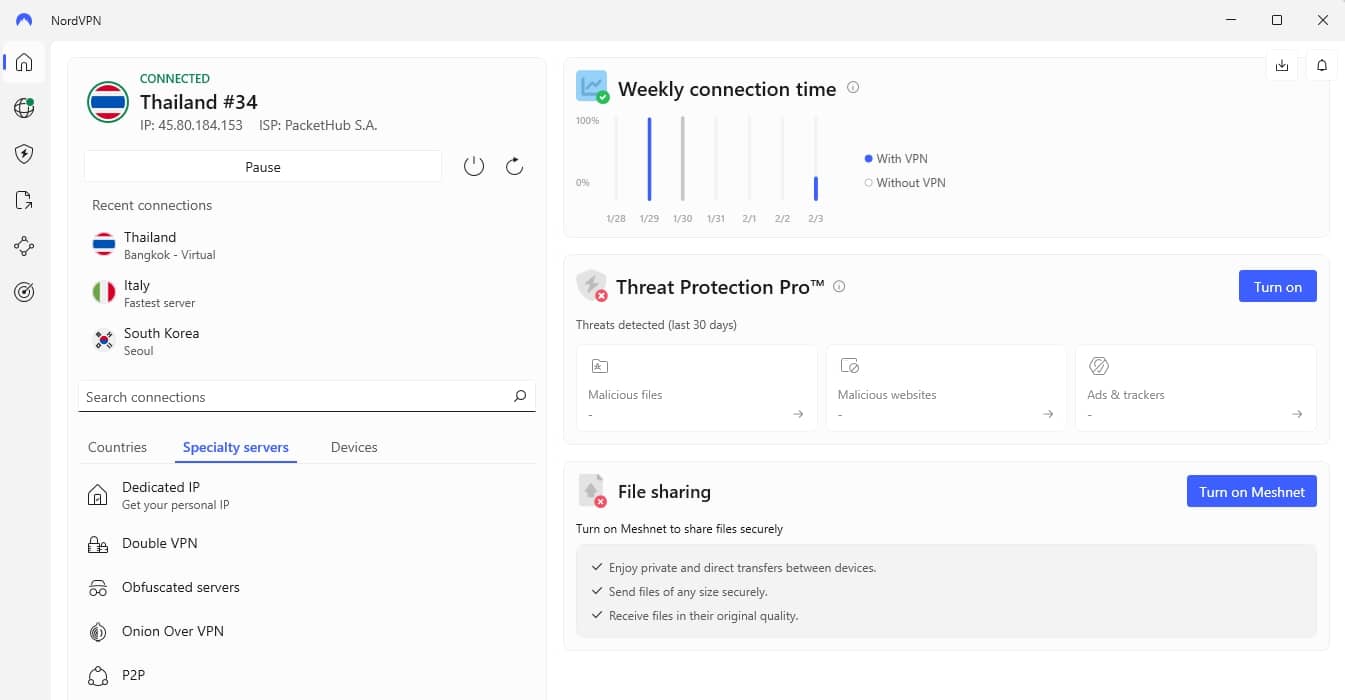Image resolution: width=1345 pixels, height=700 pixels.
Task: Click the NordVPN logo in title bar
Action: pyautogui.click(x=24, y=20)
